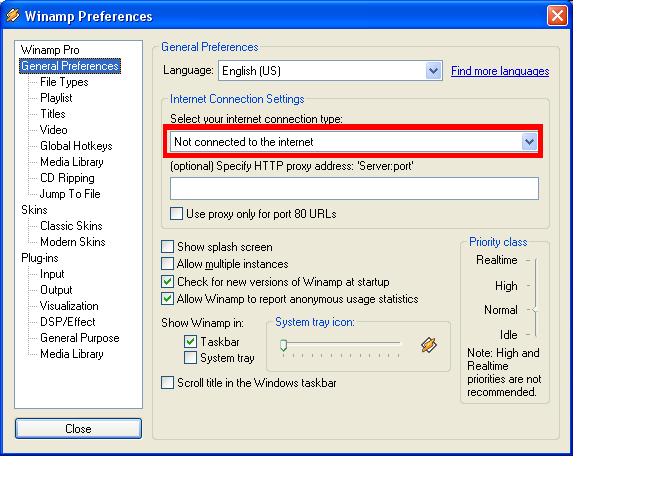This screenshot has height=498, width=650.
Task: Go to Modern Skins section
Action: coord(73,241)
